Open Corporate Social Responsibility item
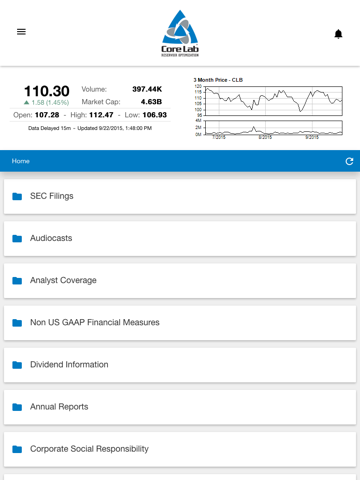Screen dimensions: 360x480 pyautogui.click(x=180, y=449)
